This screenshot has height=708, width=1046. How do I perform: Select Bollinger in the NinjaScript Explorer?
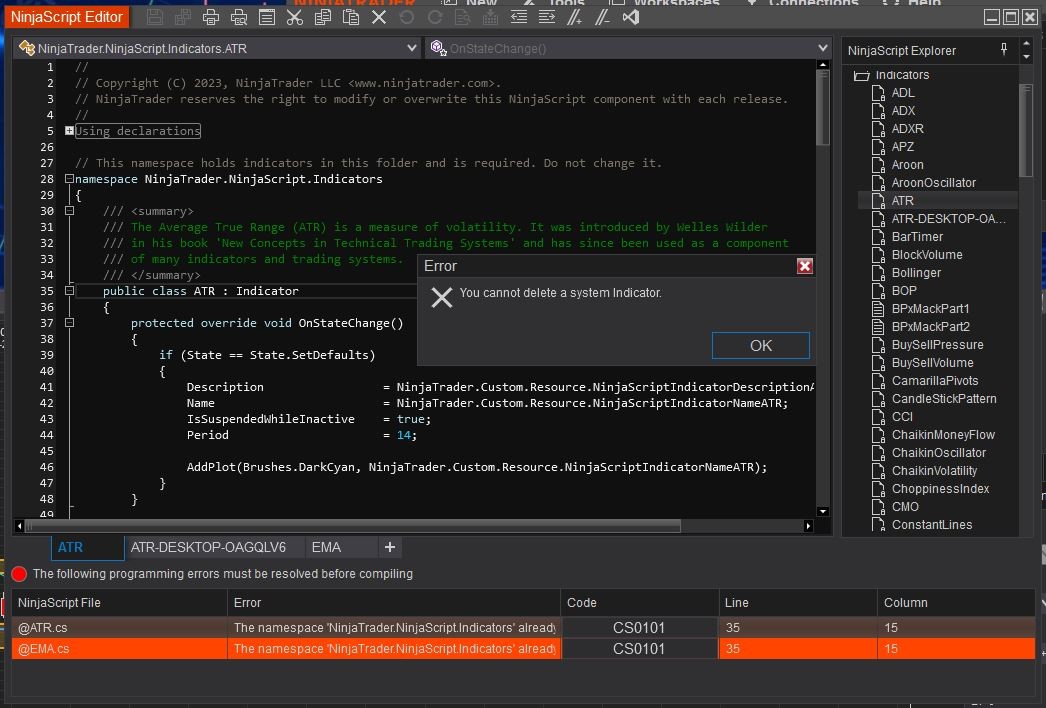[x=916, y=273]
